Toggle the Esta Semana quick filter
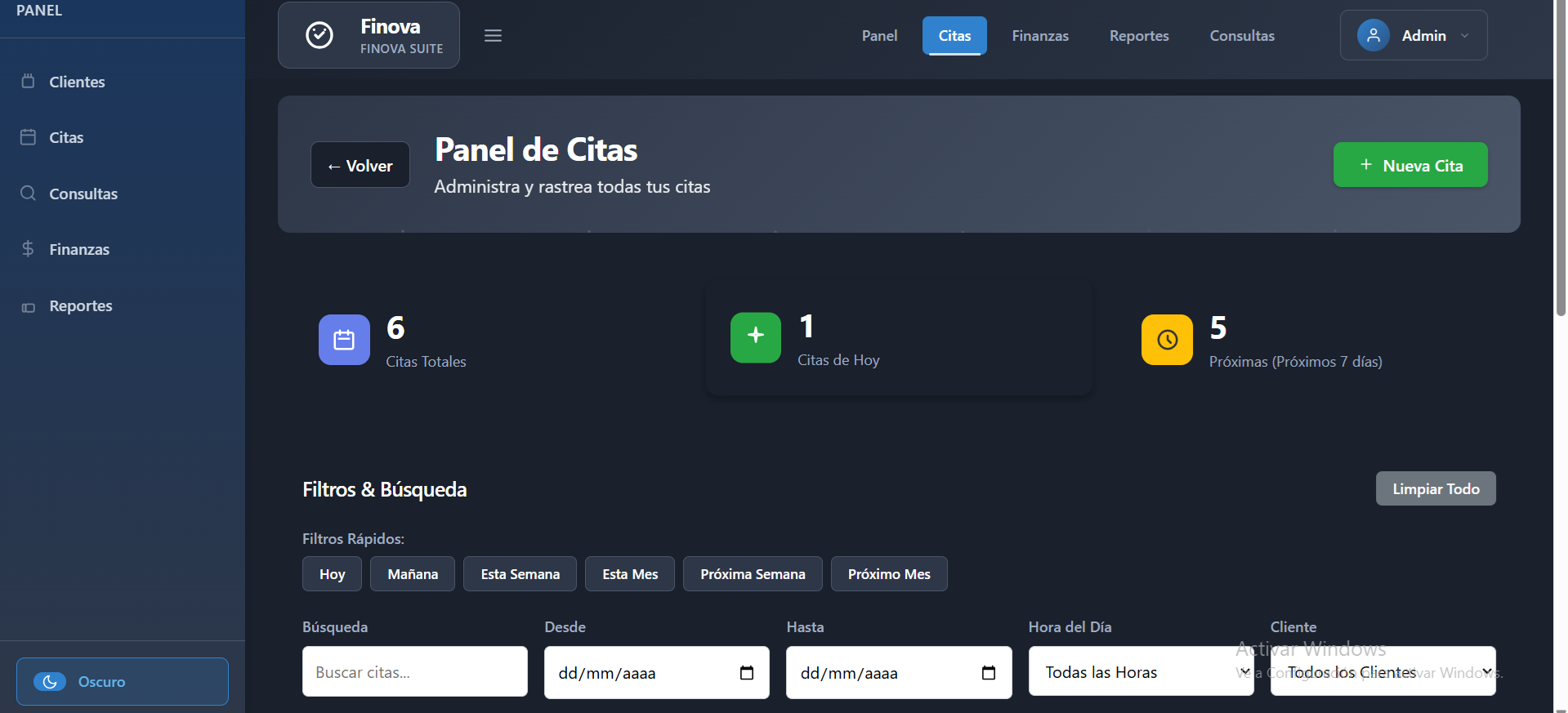 pos(520,574)
